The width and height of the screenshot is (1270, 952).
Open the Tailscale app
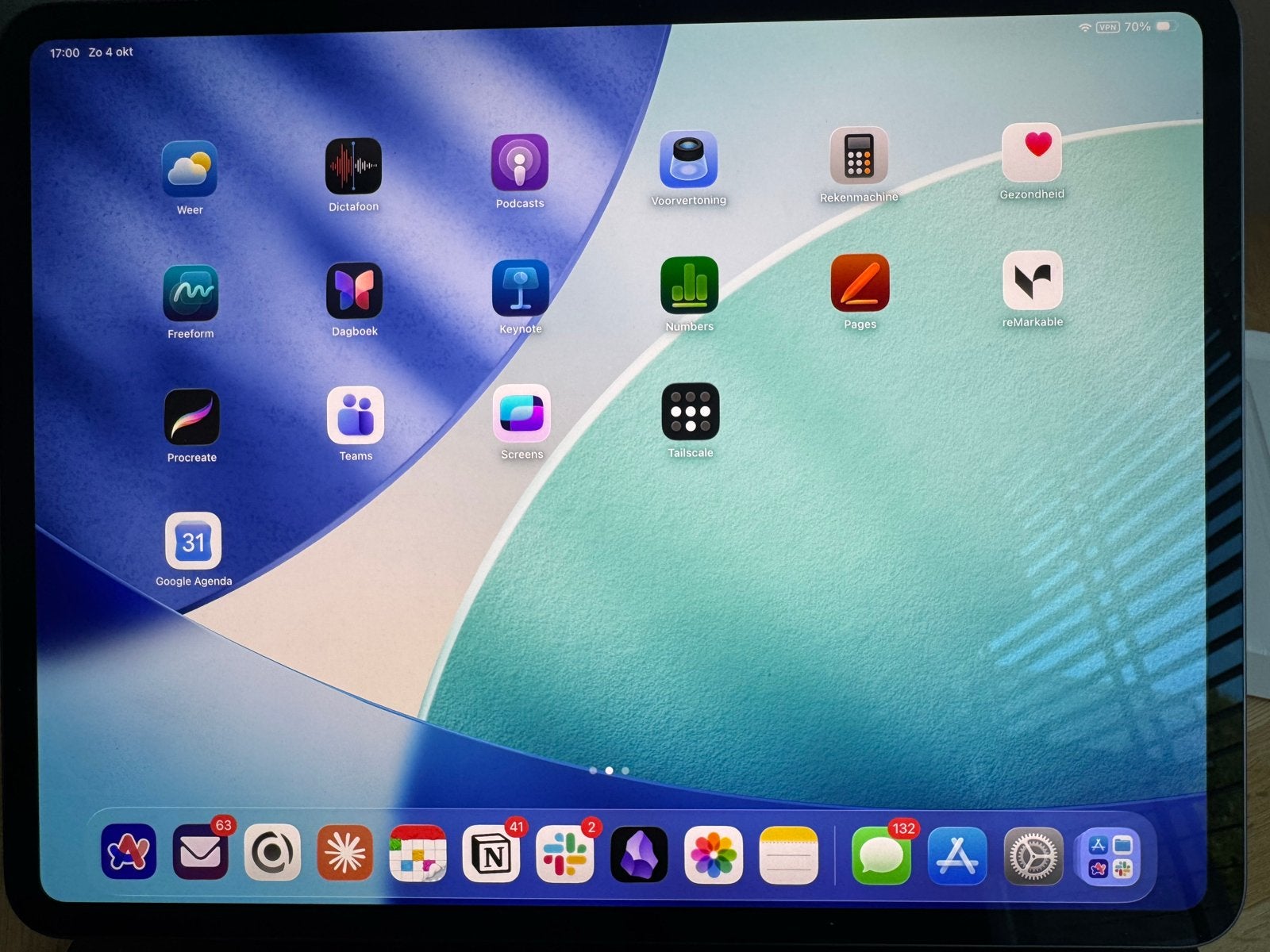point(691,412)
